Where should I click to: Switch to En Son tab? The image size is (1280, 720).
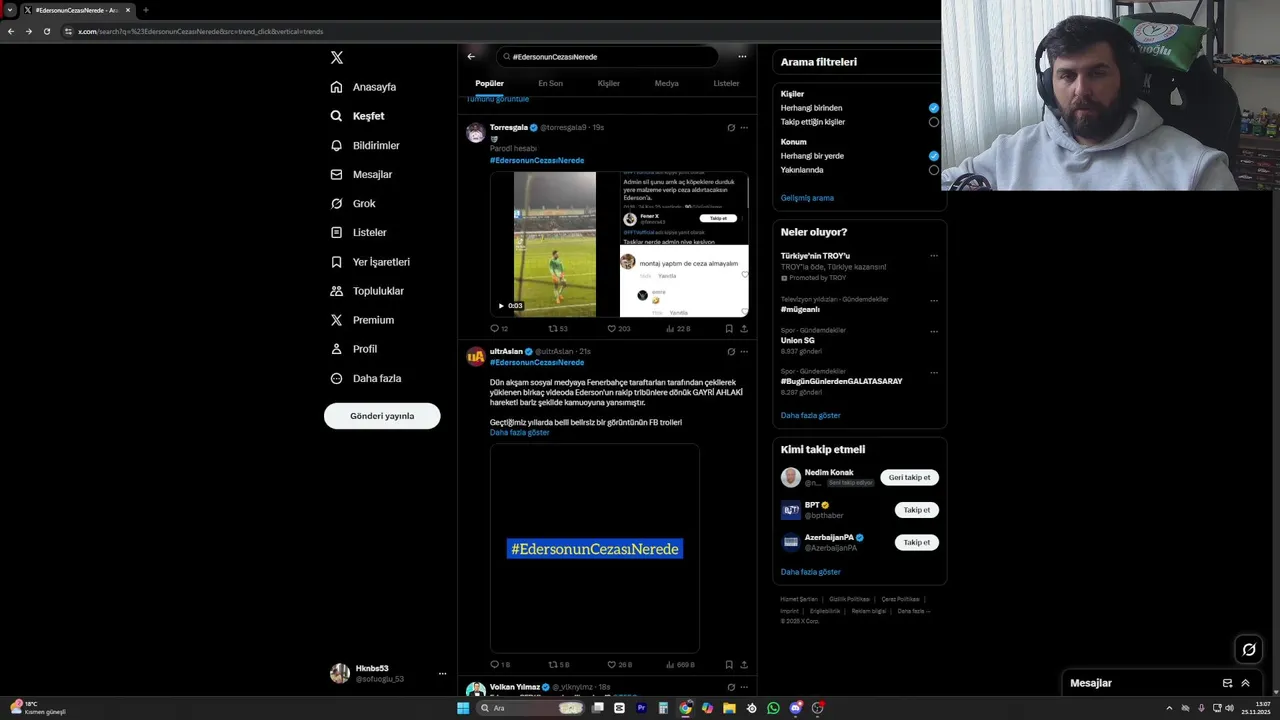tap(550, 84)
